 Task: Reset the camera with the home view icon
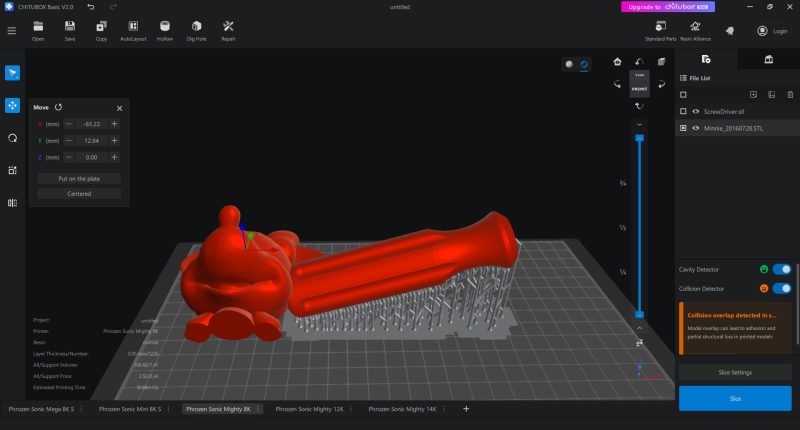point(617,62)
